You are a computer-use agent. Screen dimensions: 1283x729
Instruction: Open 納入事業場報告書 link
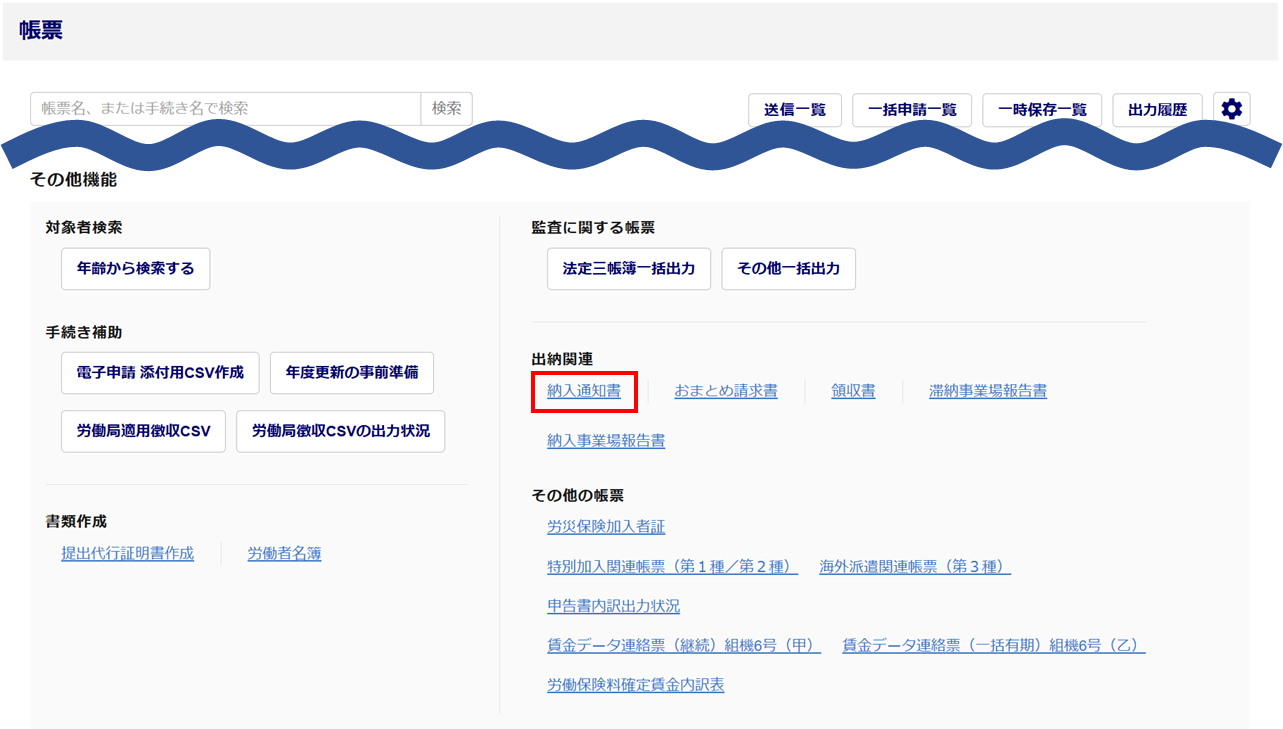coord(606,440)
